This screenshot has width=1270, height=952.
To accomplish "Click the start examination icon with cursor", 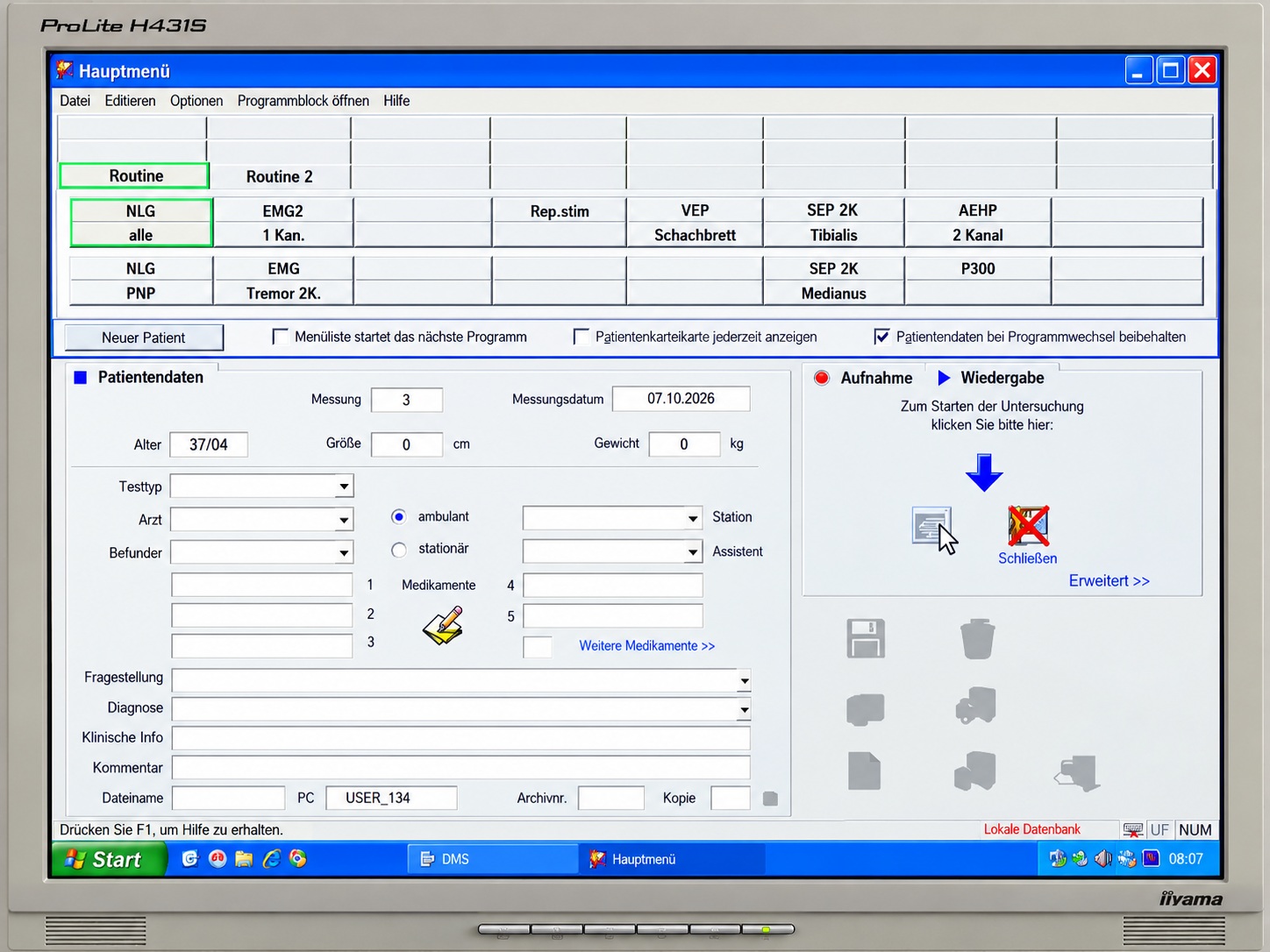I will click(931, 525).
